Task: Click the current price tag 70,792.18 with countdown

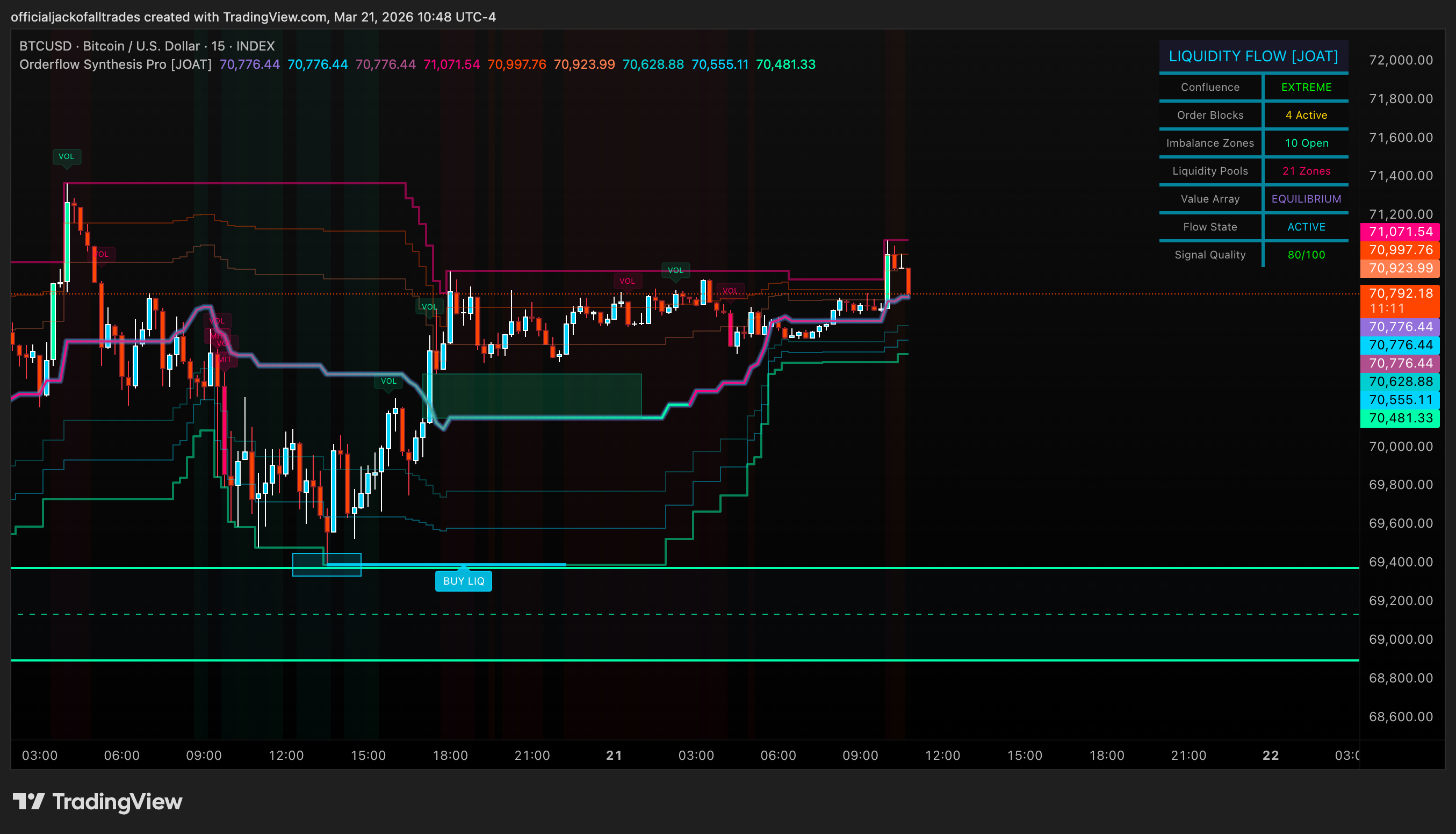Action: click(1400, 301)
